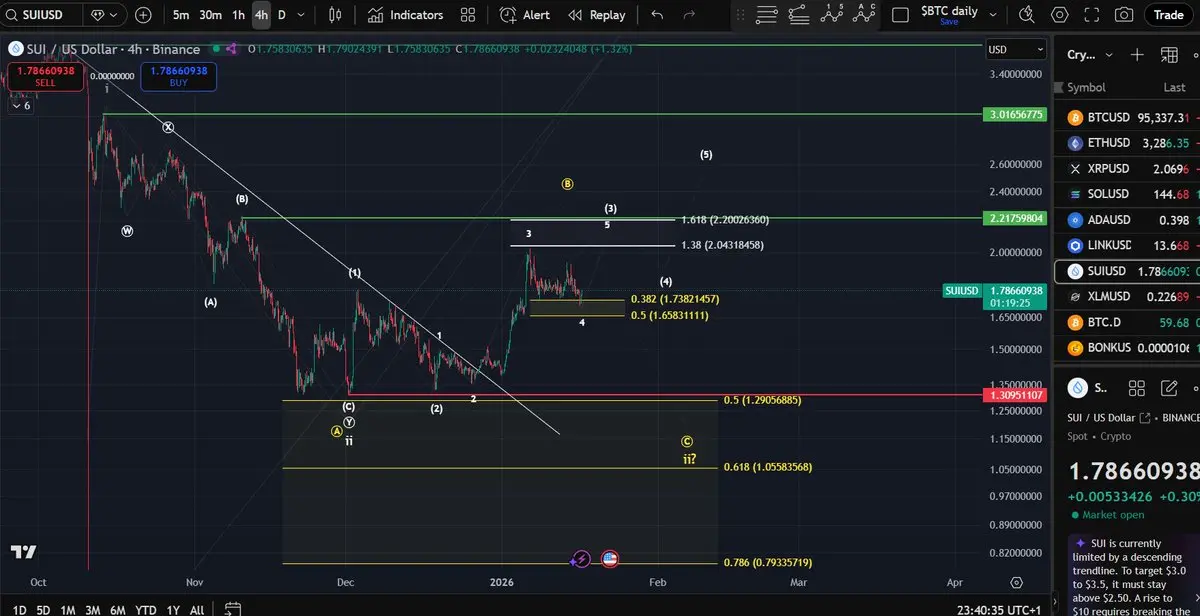Open the $BTC daily layout name
Image resolution: width=1200 pixels, height=616 pixels.
(949, 11)
